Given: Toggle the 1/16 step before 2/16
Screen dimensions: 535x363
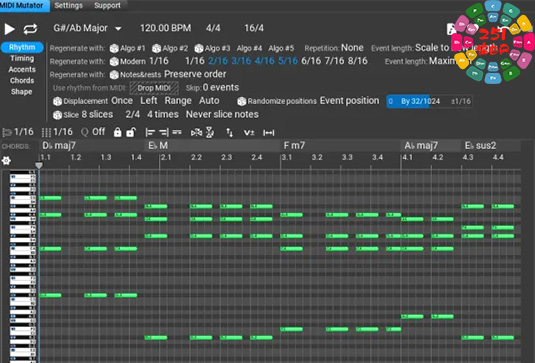Looking at the screenshot, I should click(194, 61).
